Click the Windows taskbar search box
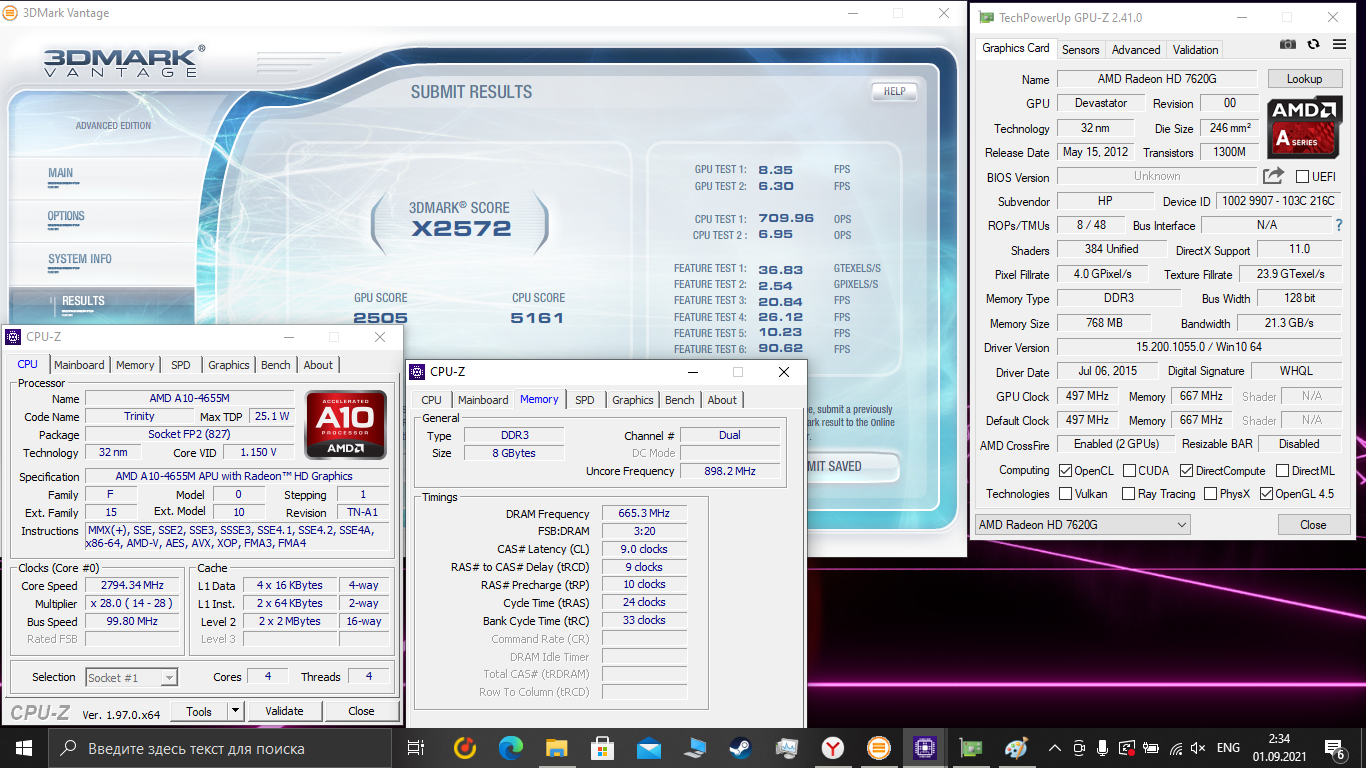 pos(219,748)
